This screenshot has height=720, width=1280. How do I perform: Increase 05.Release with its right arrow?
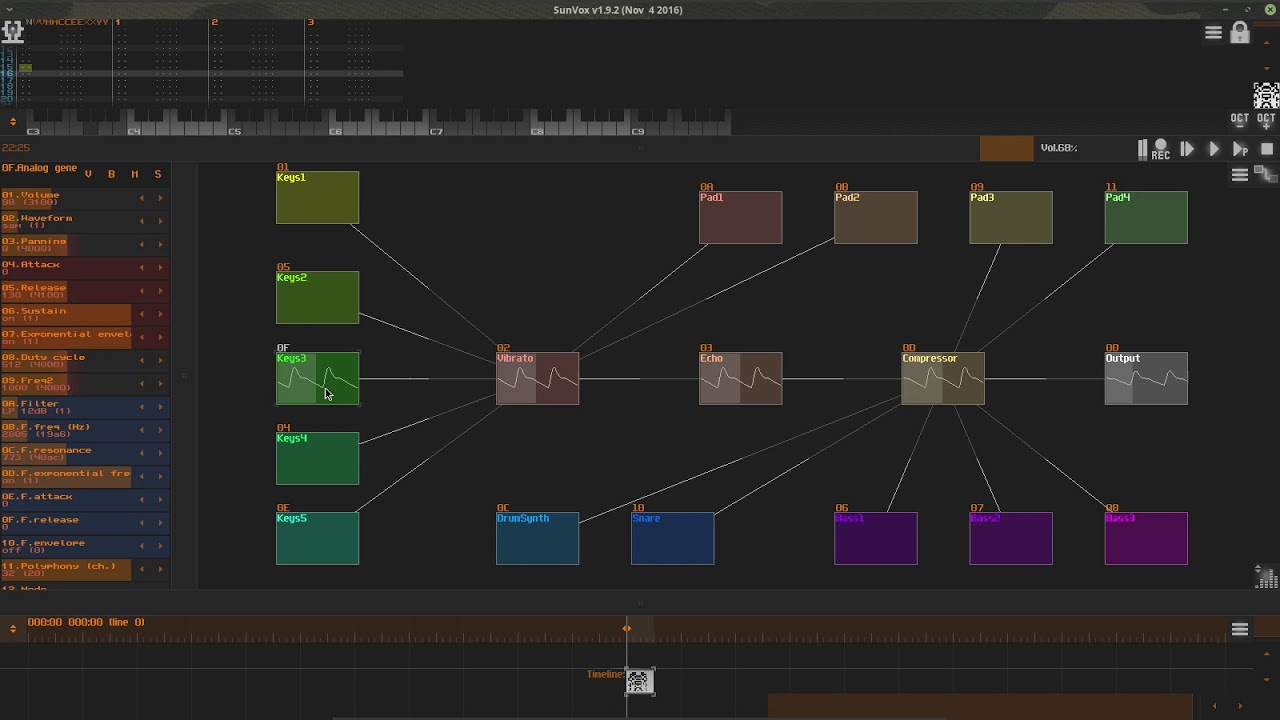click(160, 290)
